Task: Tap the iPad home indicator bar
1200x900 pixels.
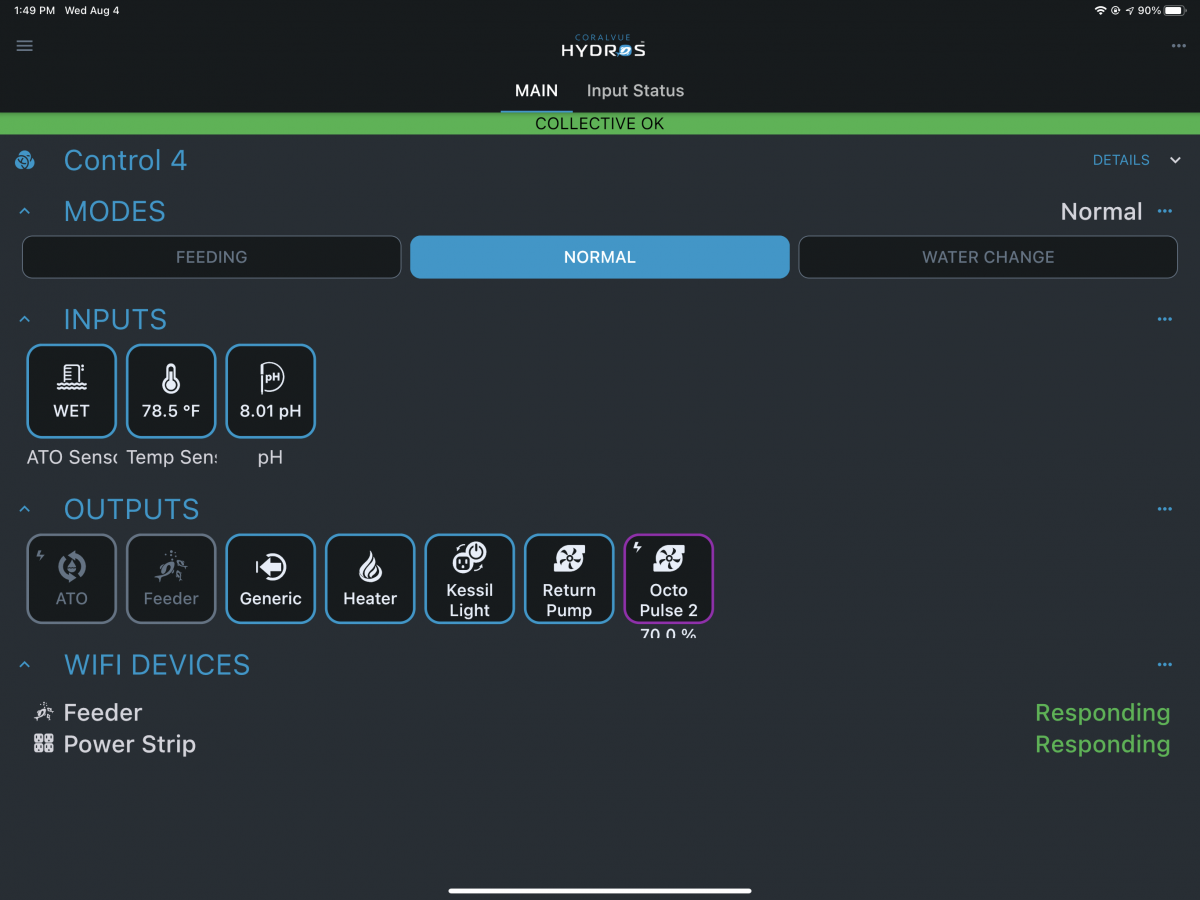Action: point(600,890)
